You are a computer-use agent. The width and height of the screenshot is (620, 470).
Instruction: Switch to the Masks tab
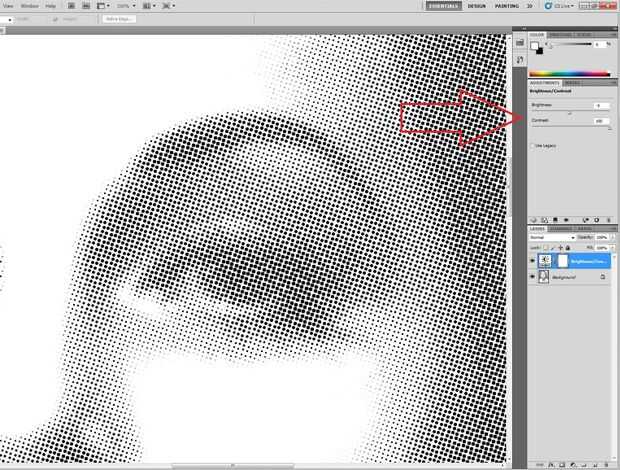(x=573, y=83)
